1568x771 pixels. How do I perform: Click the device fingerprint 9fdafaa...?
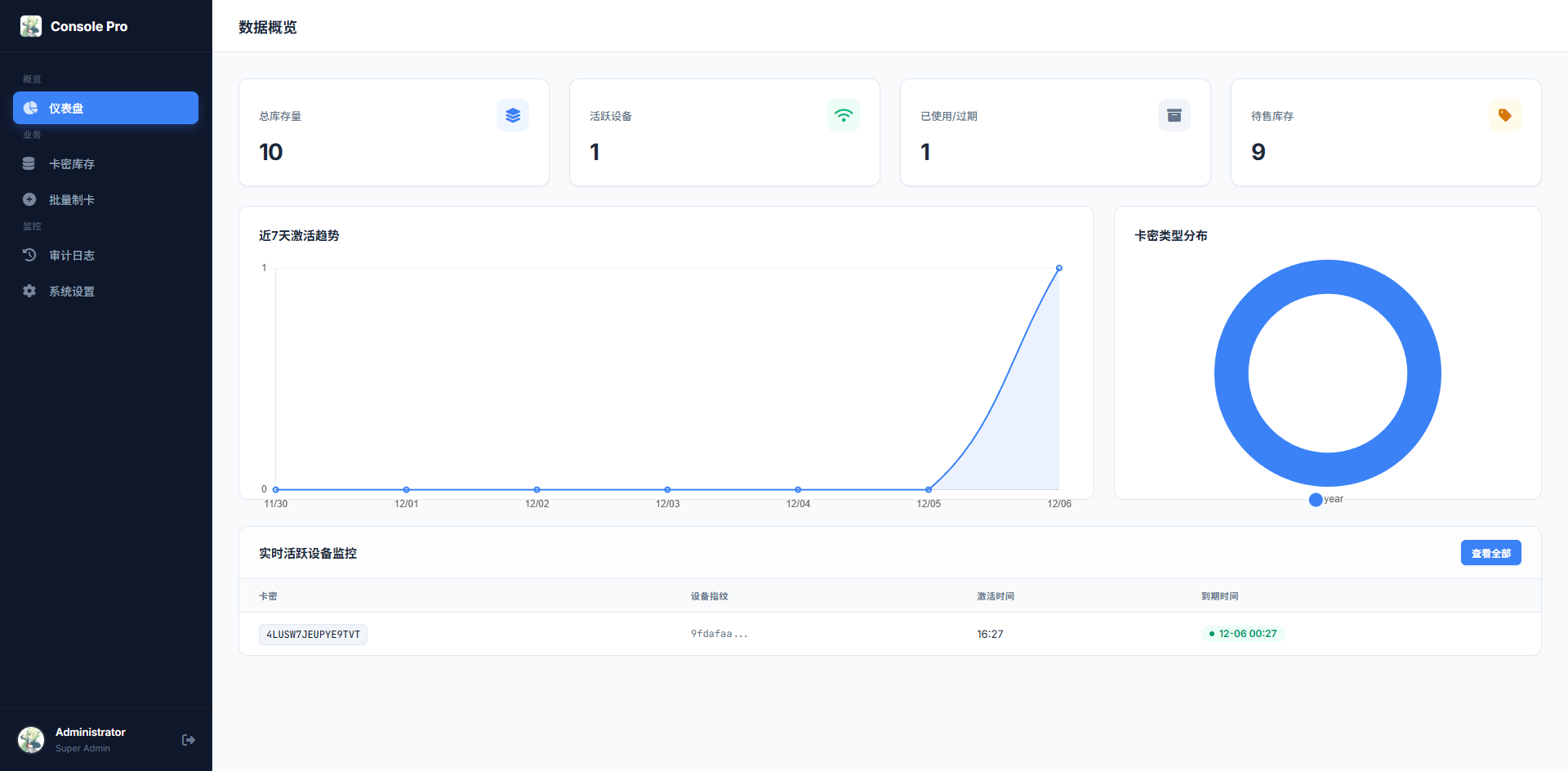719,634
